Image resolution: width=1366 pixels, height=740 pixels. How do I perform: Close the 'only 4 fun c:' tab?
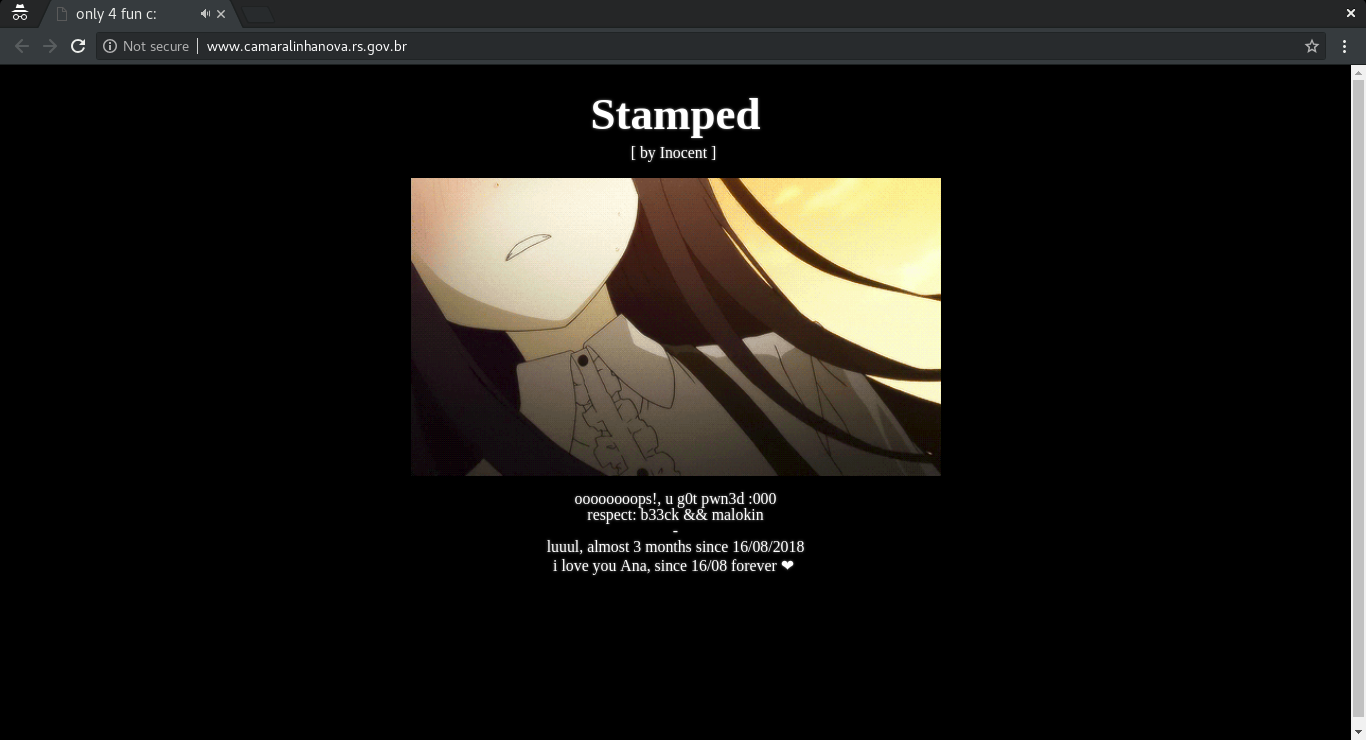click(222, 14)
